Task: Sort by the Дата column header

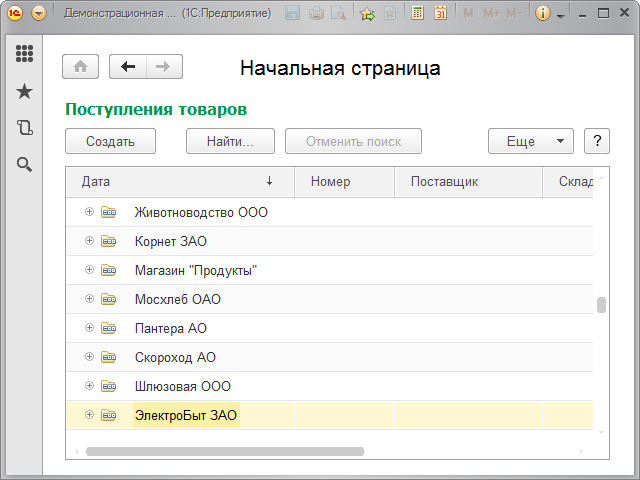Action: [170, 182]
